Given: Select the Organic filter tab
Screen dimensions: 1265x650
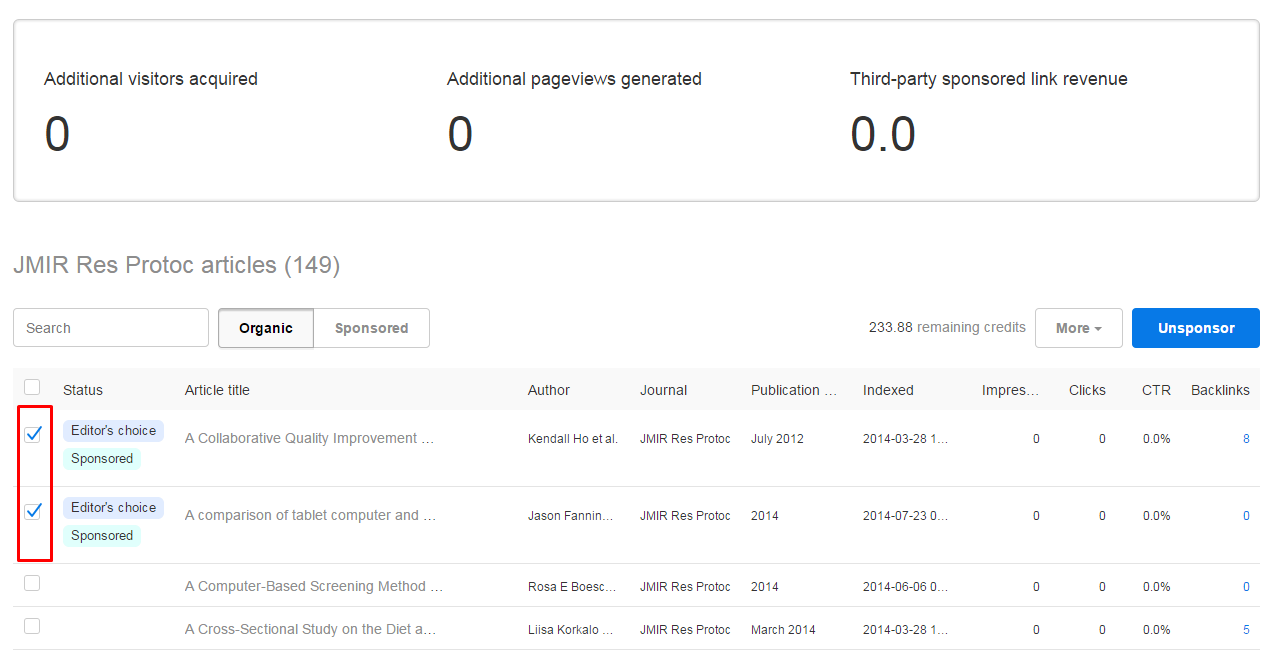Looking at the screenshot, I should (266, 328).
